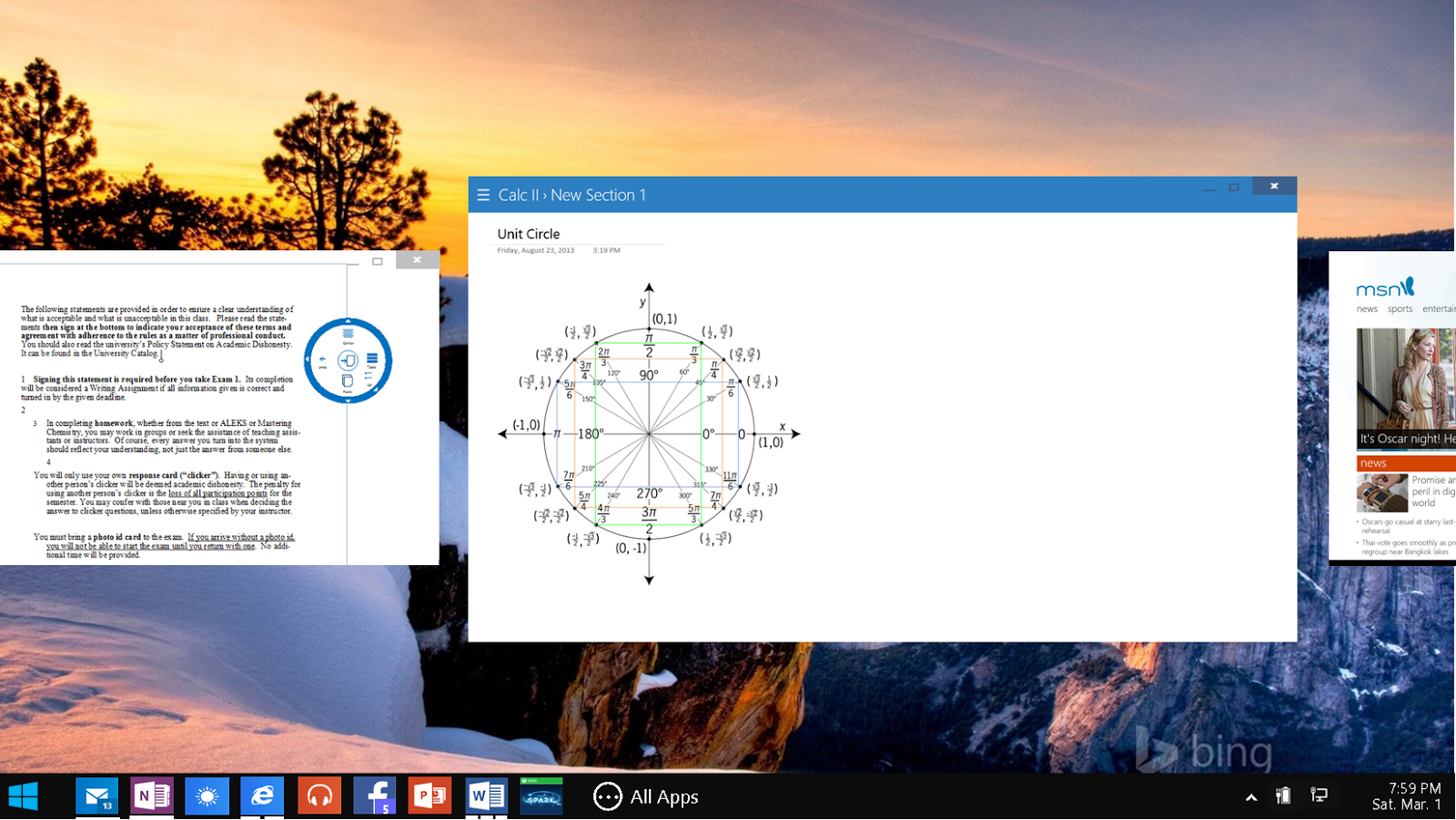Image resolution: width=1456 pixels, height=820 pixels.
Task: Choose Paste in the radial menu
Action: [348, 384]
